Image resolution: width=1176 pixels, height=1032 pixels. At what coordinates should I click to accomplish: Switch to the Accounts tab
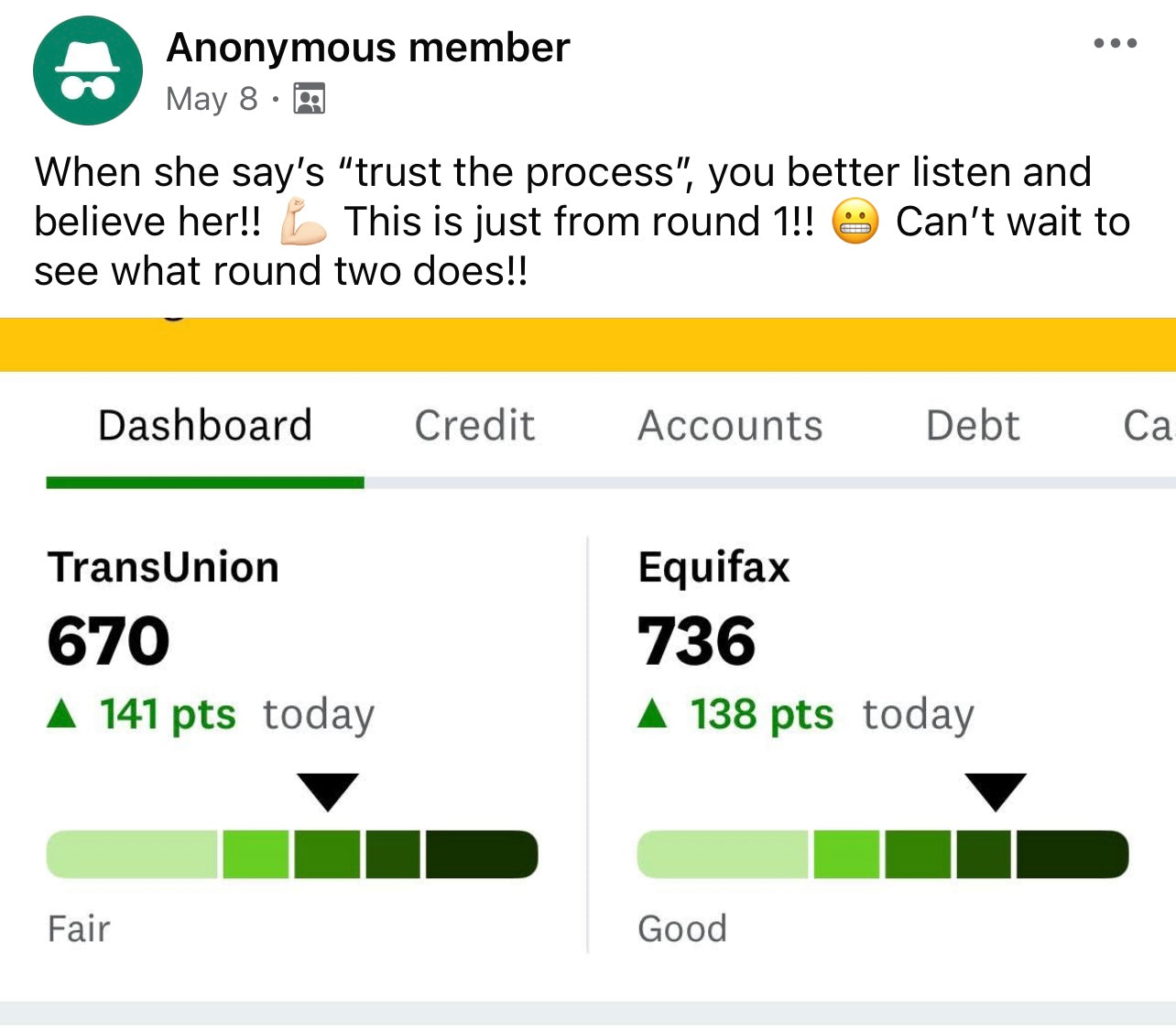point(730,426)
